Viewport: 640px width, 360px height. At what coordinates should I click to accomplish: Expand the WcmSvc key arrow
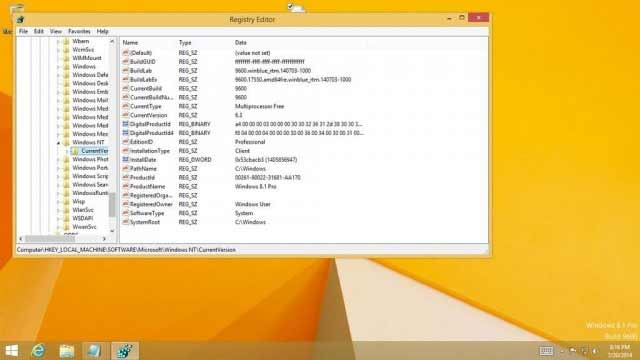[58, 50]
